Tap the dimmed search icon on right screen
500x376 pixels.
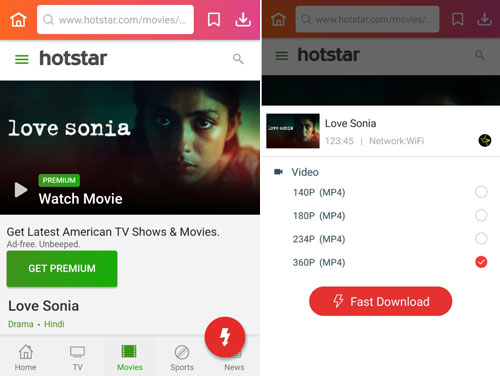coord(480,55)
